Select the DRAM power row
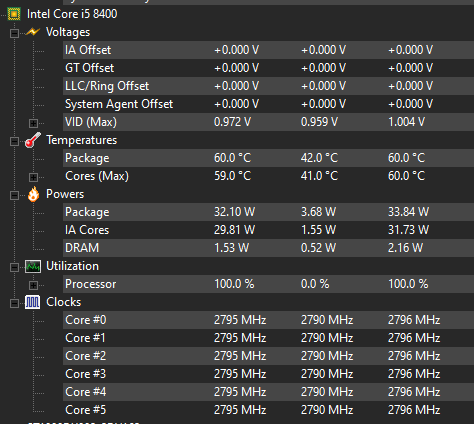The height and width of the screenshot is (424, 474). [x=268, y=248]
